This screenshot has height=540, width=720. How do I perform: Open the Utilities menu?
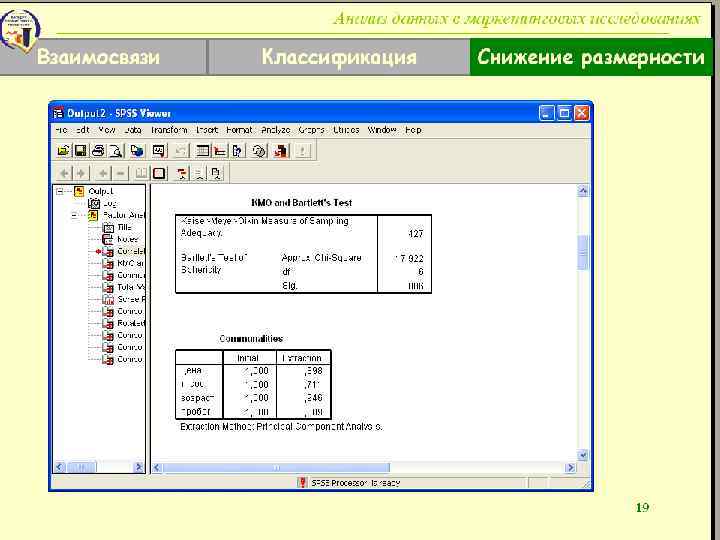pos(346,130)
